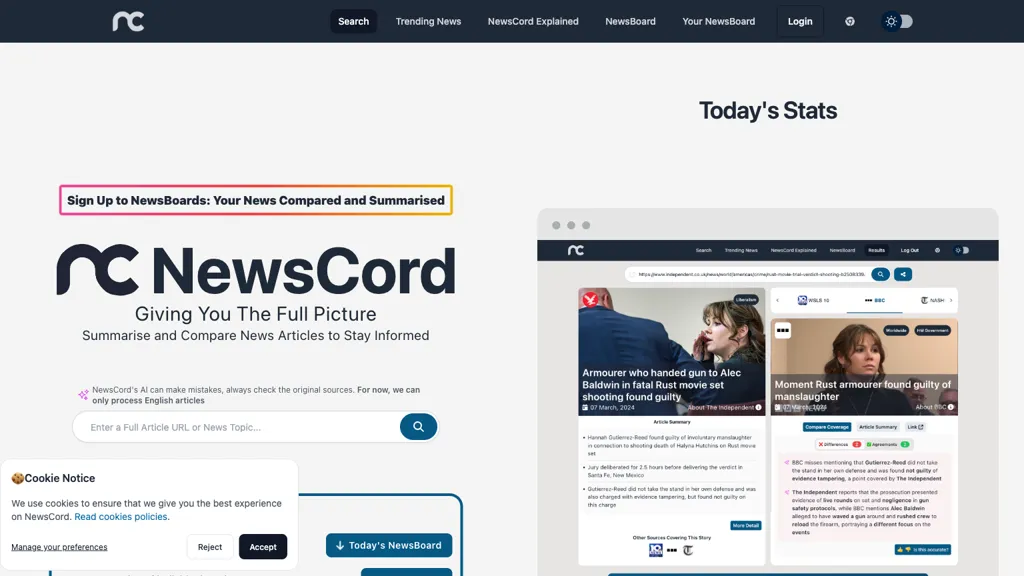
Task: Click the share icon beside the URL bar
Action: pyautogui.click(x=903, y=273)
